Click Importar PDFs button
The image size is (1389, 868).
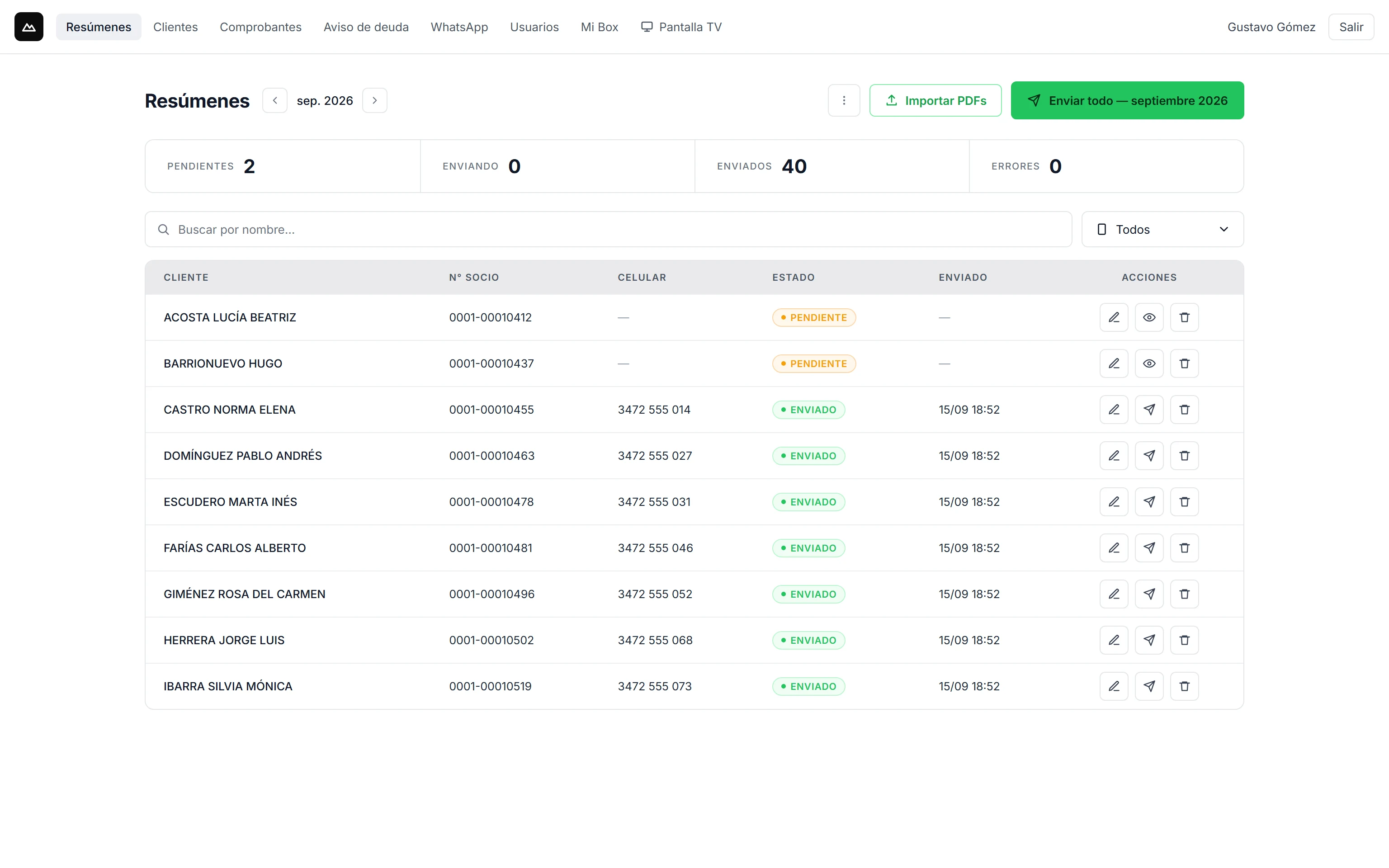click(935, 100)
